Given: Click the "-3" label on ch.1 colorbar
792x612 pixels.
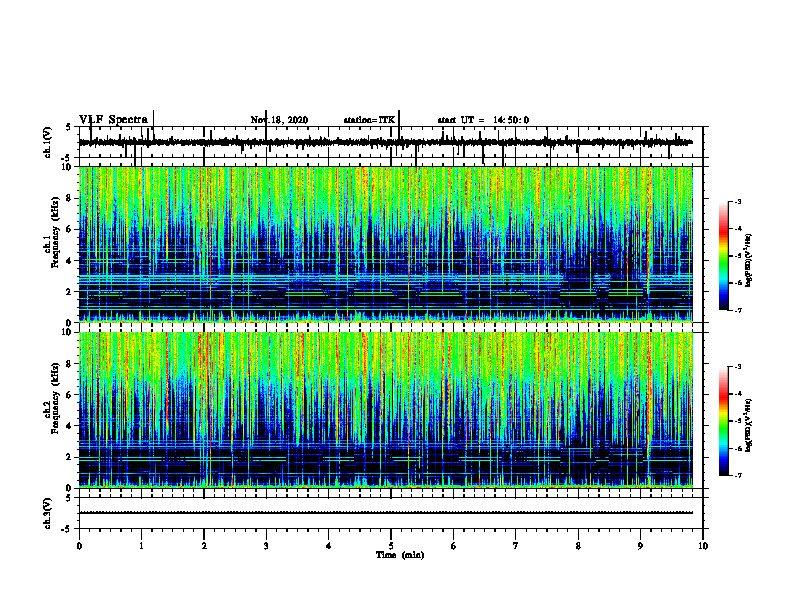Looking at the screenshot, I should click(x=738, y=201).
